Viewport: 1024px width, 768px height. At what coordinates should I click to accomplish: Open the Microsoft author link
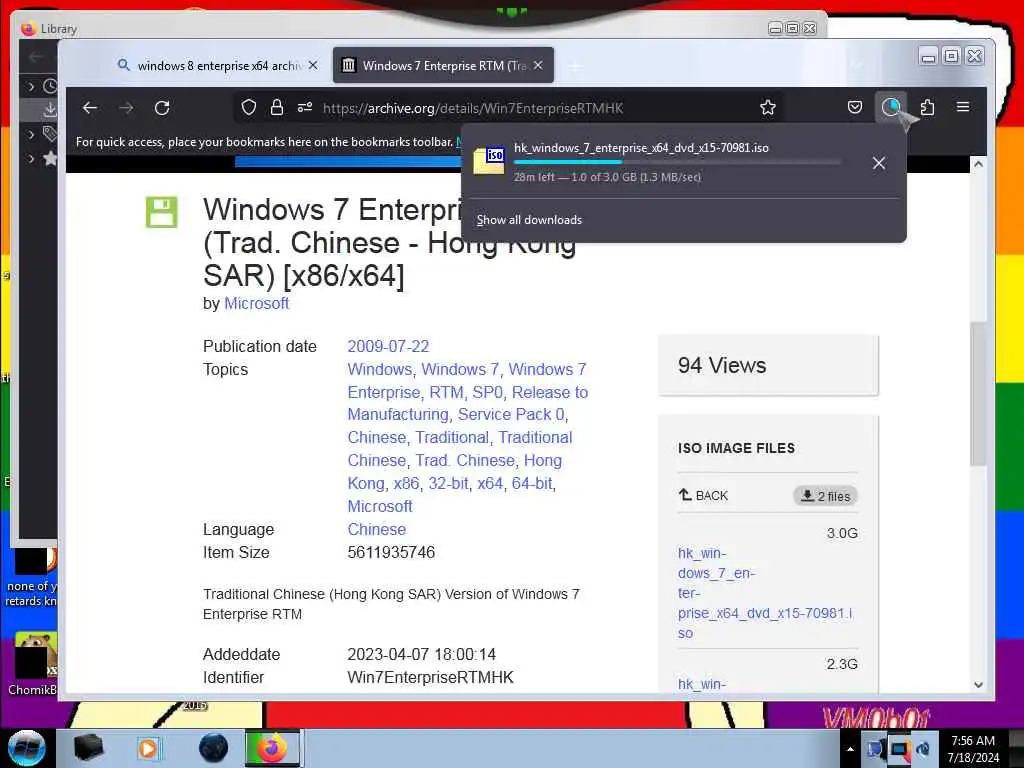point(256,303)
